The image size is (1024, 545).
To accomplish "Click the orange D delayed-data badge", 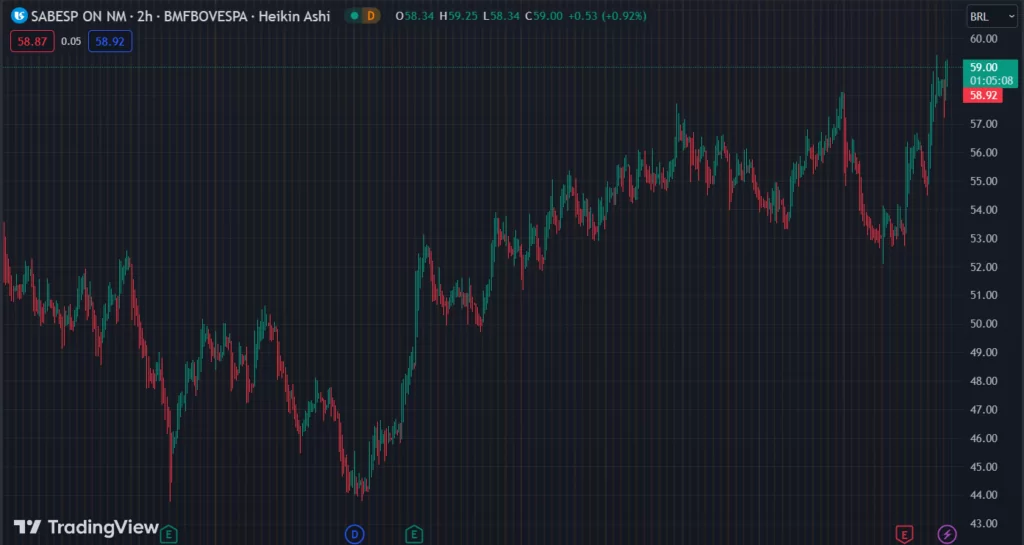I will pyautogui.click(x=371, y=16).
